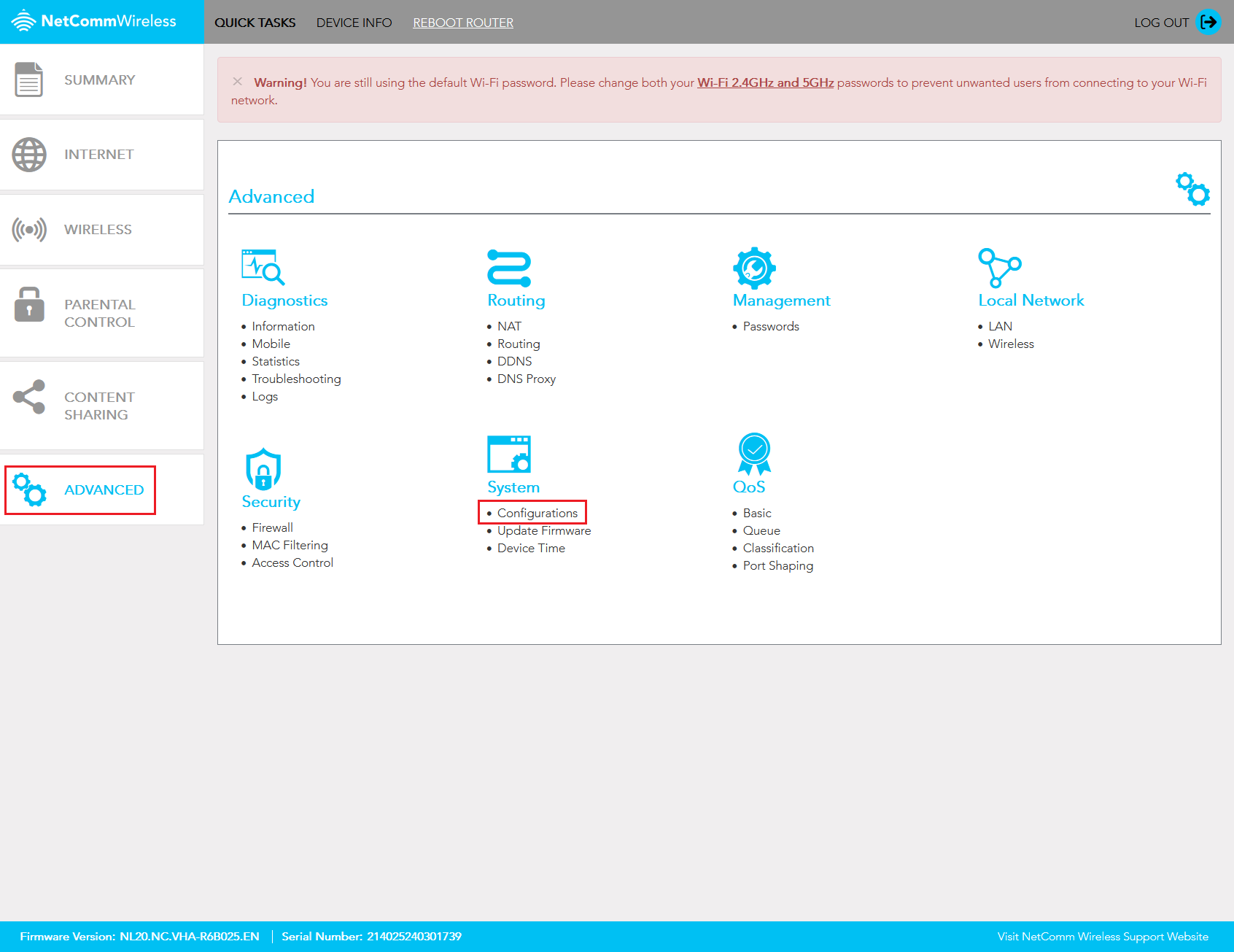Click the System window icon
The width and height of the screenshot is (1234, 952).
[509, 455]
